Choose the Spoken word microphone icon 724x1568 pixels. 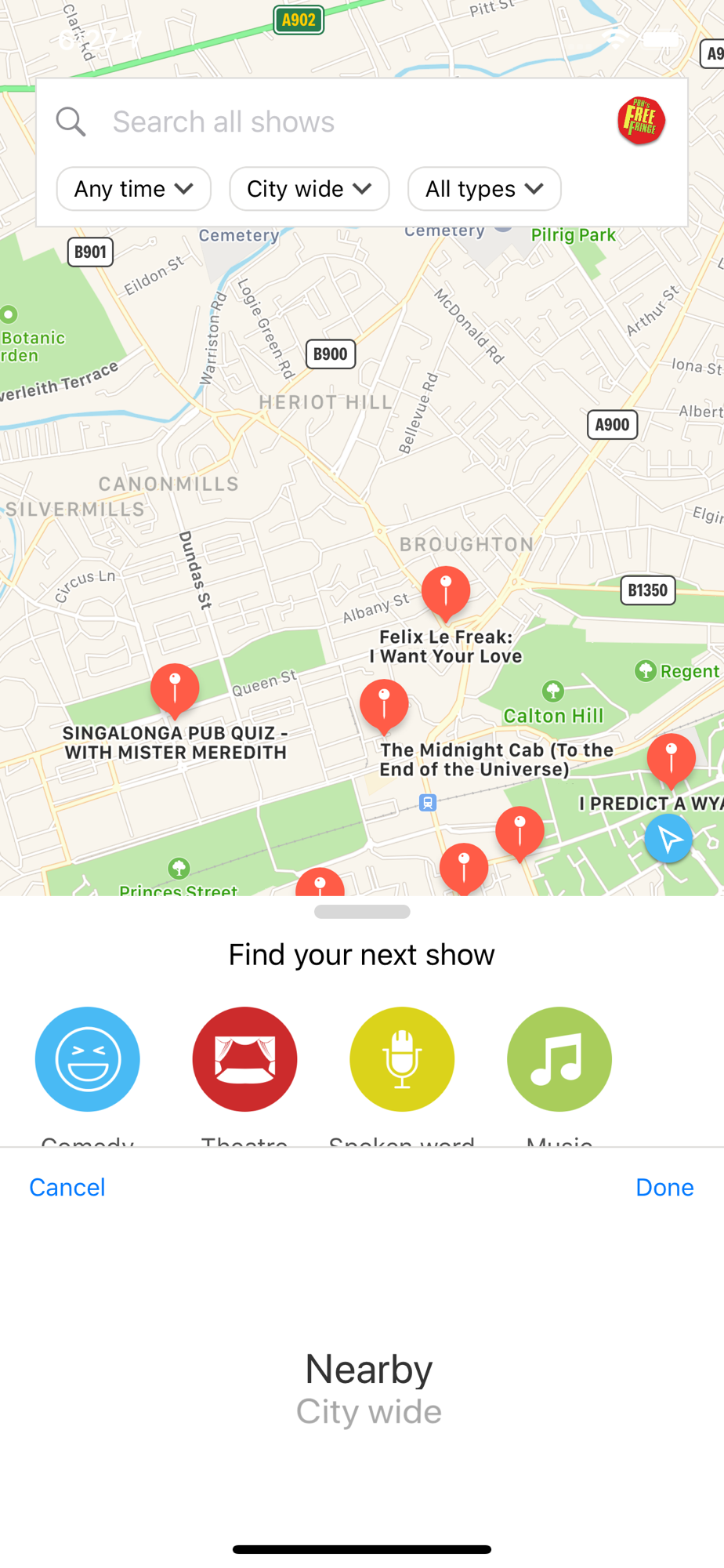402,1059
